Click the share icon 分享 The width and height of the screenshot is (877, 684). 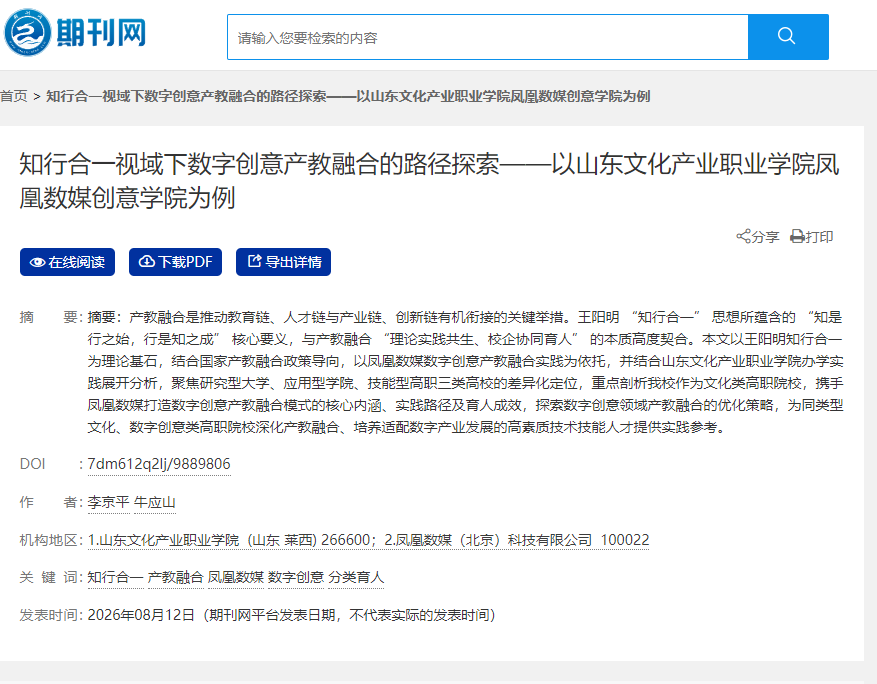[758, 237]
